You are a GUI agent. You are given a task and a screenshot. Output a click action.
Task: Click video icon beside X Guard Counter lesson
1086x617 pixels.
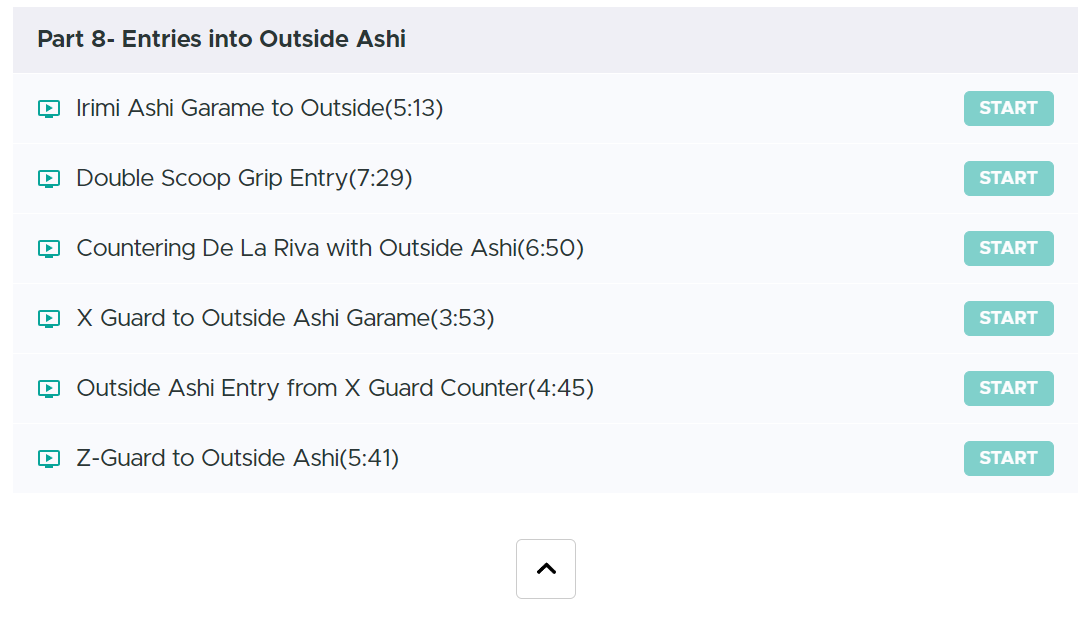point(48,389)
